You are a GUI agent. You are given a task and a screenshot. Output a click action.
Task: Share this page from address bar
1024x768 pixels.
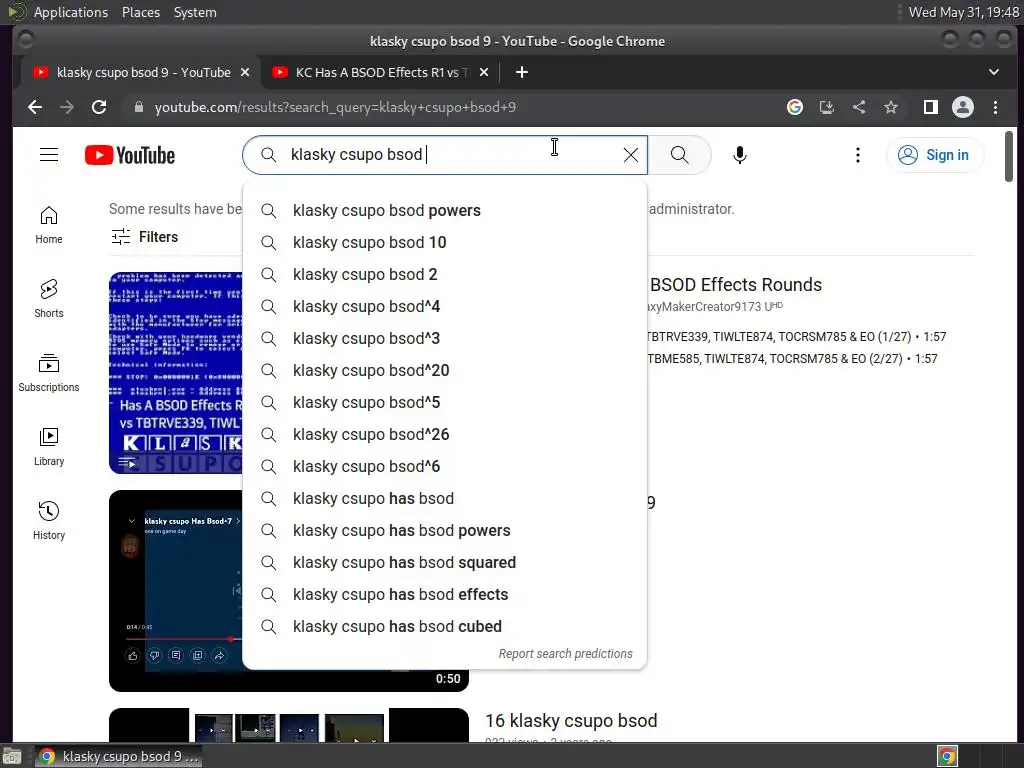pyautogui.click(x=859, y=107)
